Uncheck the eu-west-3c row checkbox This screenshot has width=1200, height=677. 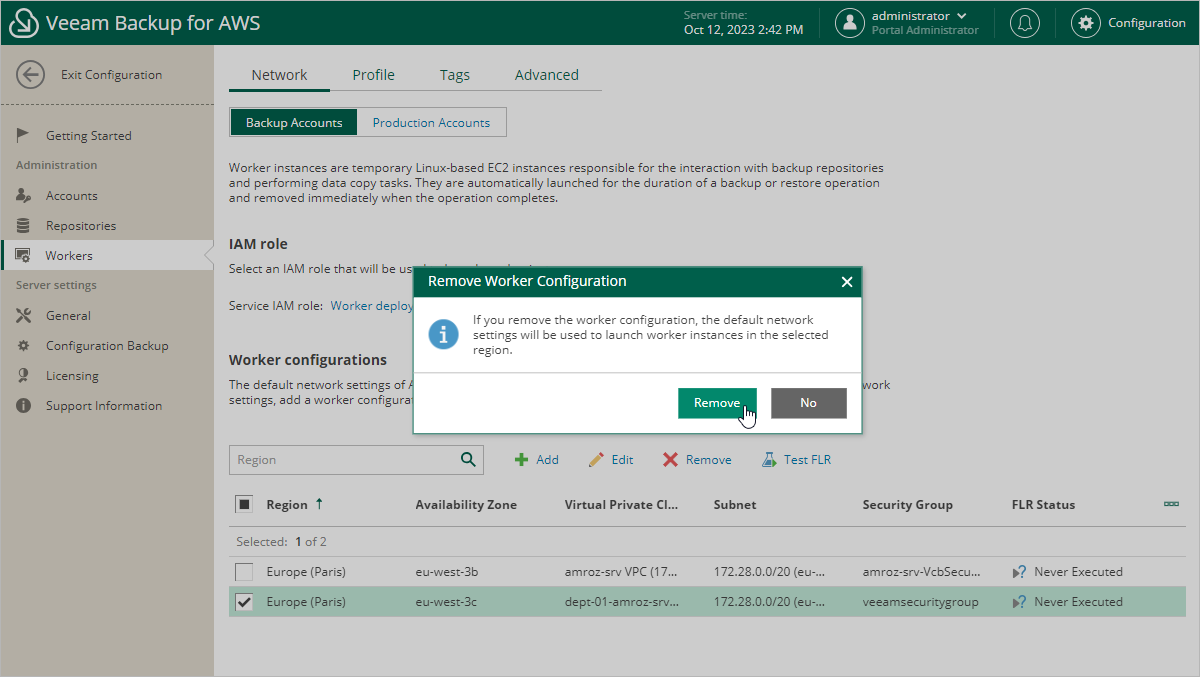(x=244, y=602)
